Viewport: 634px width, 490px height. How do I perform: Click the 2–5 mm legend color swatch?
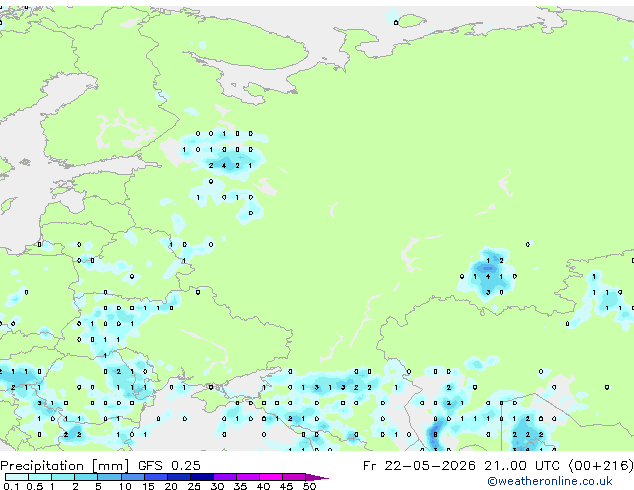click(x=86, y=477)
